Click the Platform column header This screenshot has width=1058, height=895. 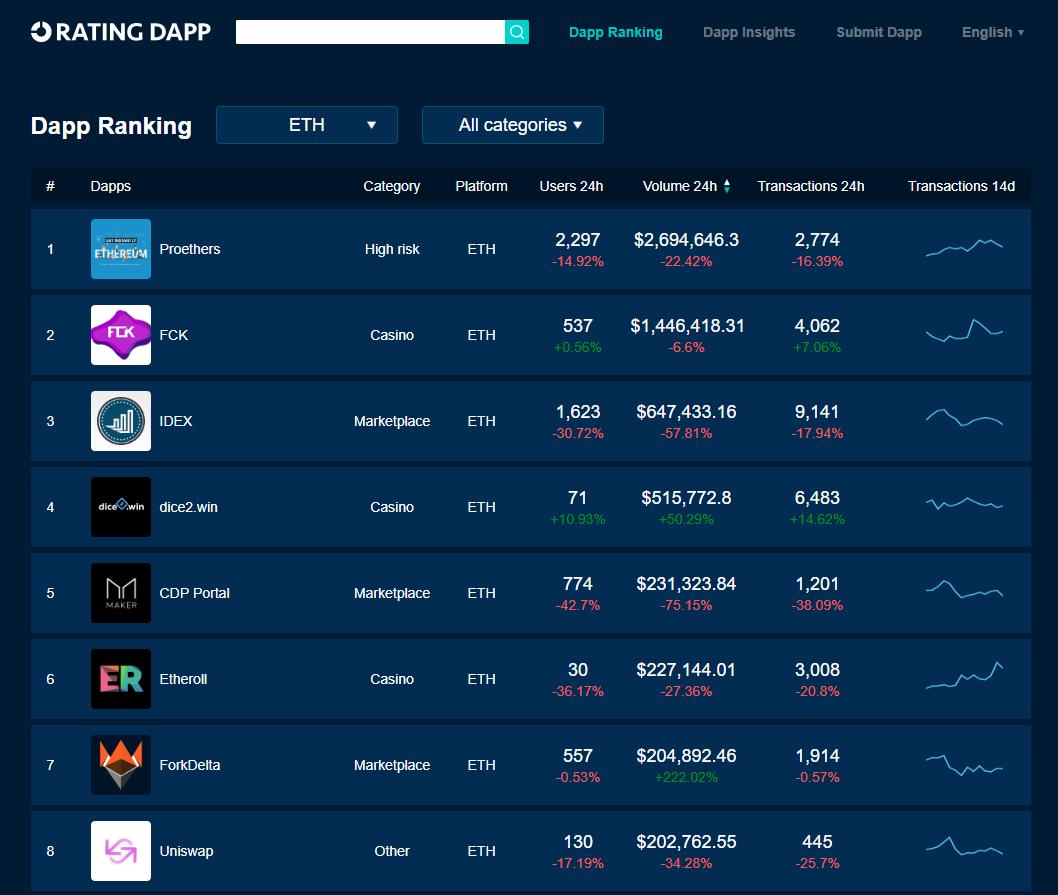click(481, 186)
